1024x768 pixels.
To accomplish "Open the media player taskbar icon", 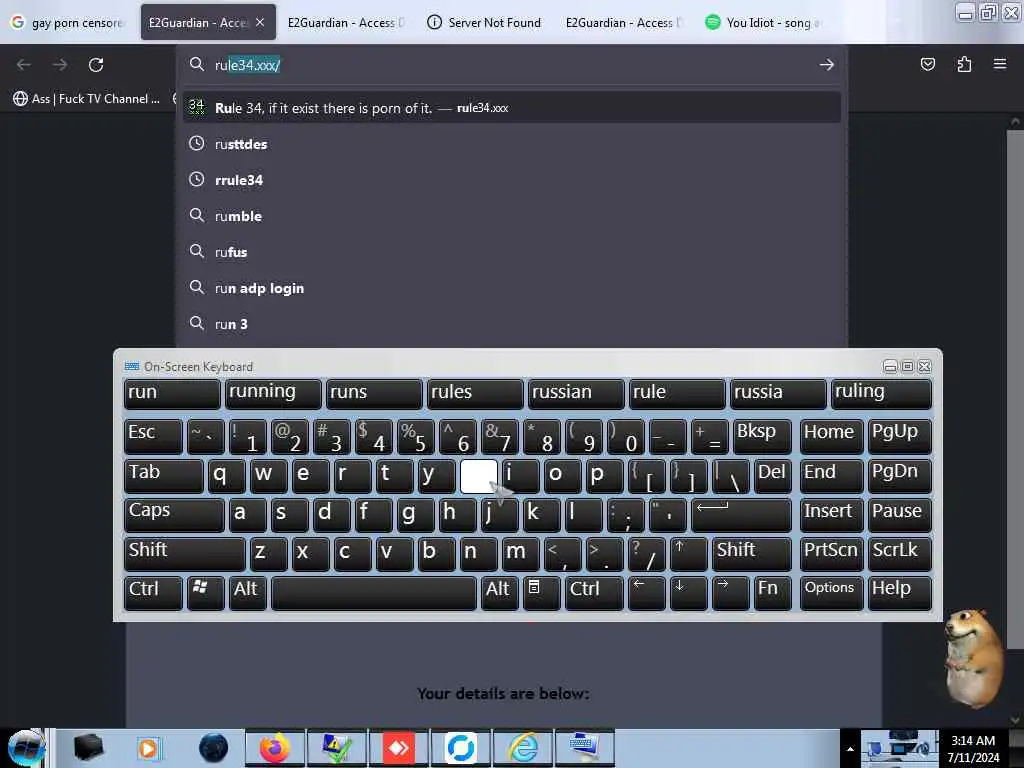I will click(x=148, y=748).
